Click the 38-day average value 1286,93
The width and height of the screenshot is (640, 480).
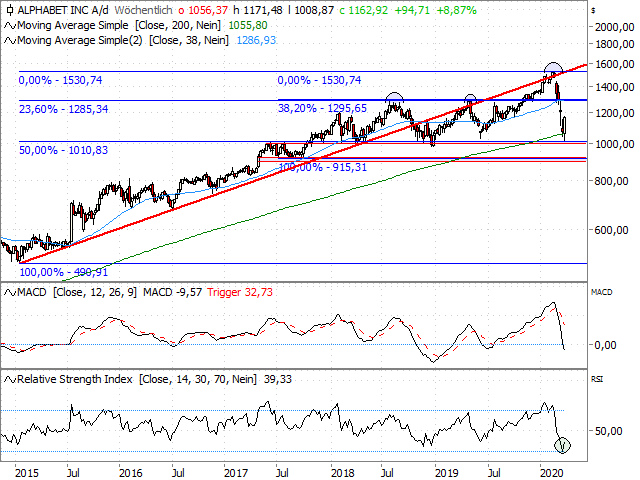256,41
